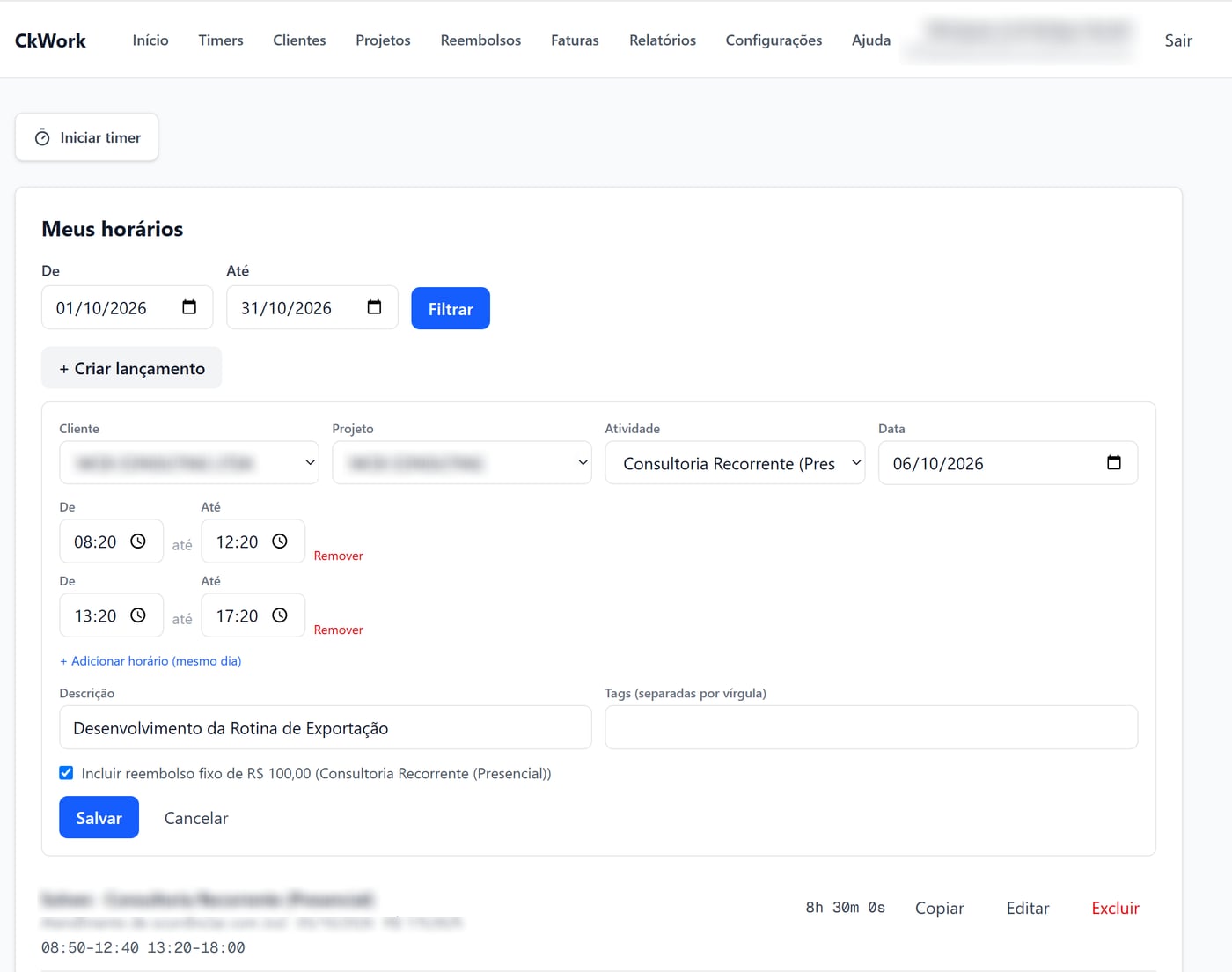Open the Projetos page
Viewport: 1232px width, 972px height.
(383, 40)
